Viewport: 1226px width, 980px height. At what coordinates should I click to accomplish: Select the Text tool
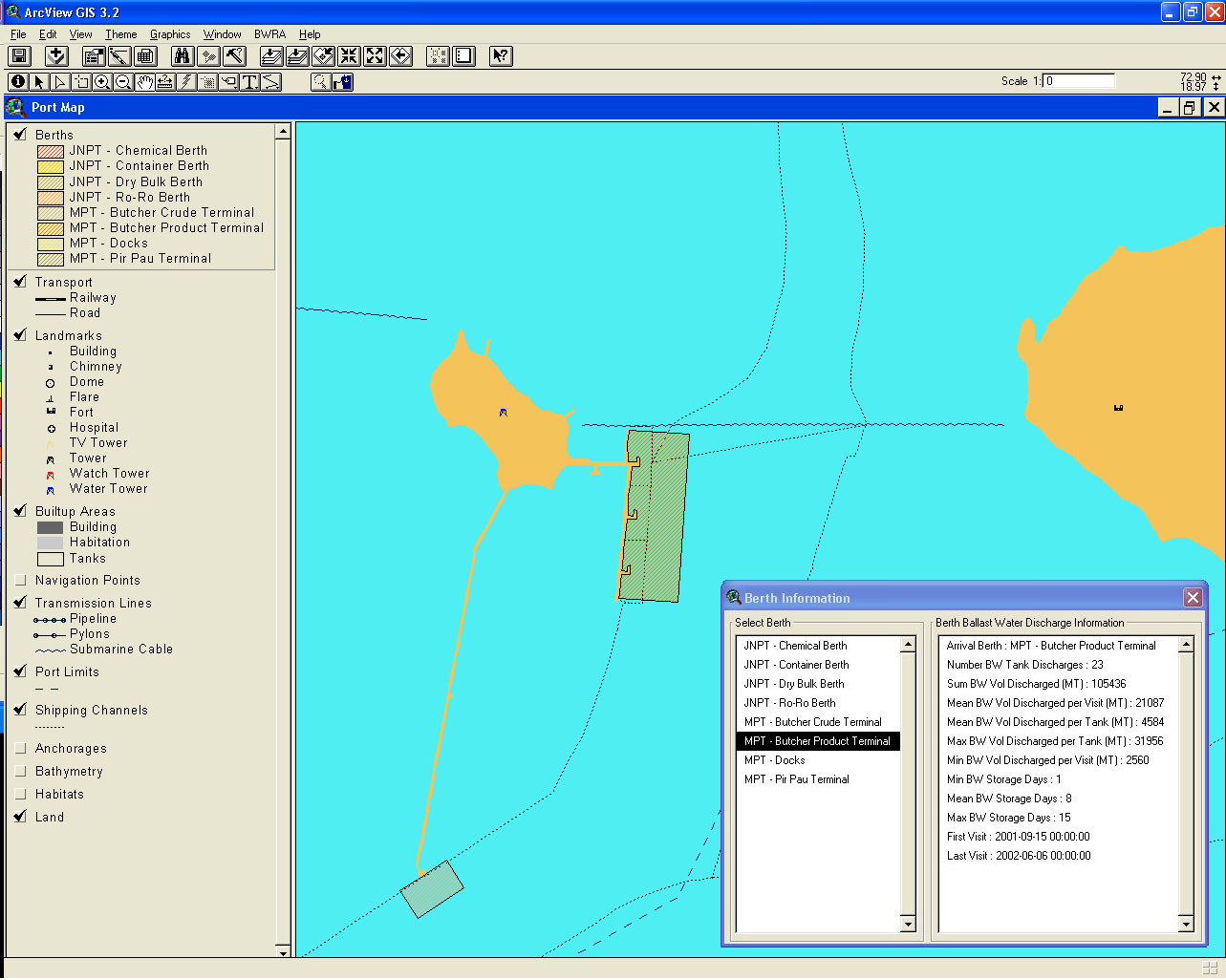click(249, 82)
